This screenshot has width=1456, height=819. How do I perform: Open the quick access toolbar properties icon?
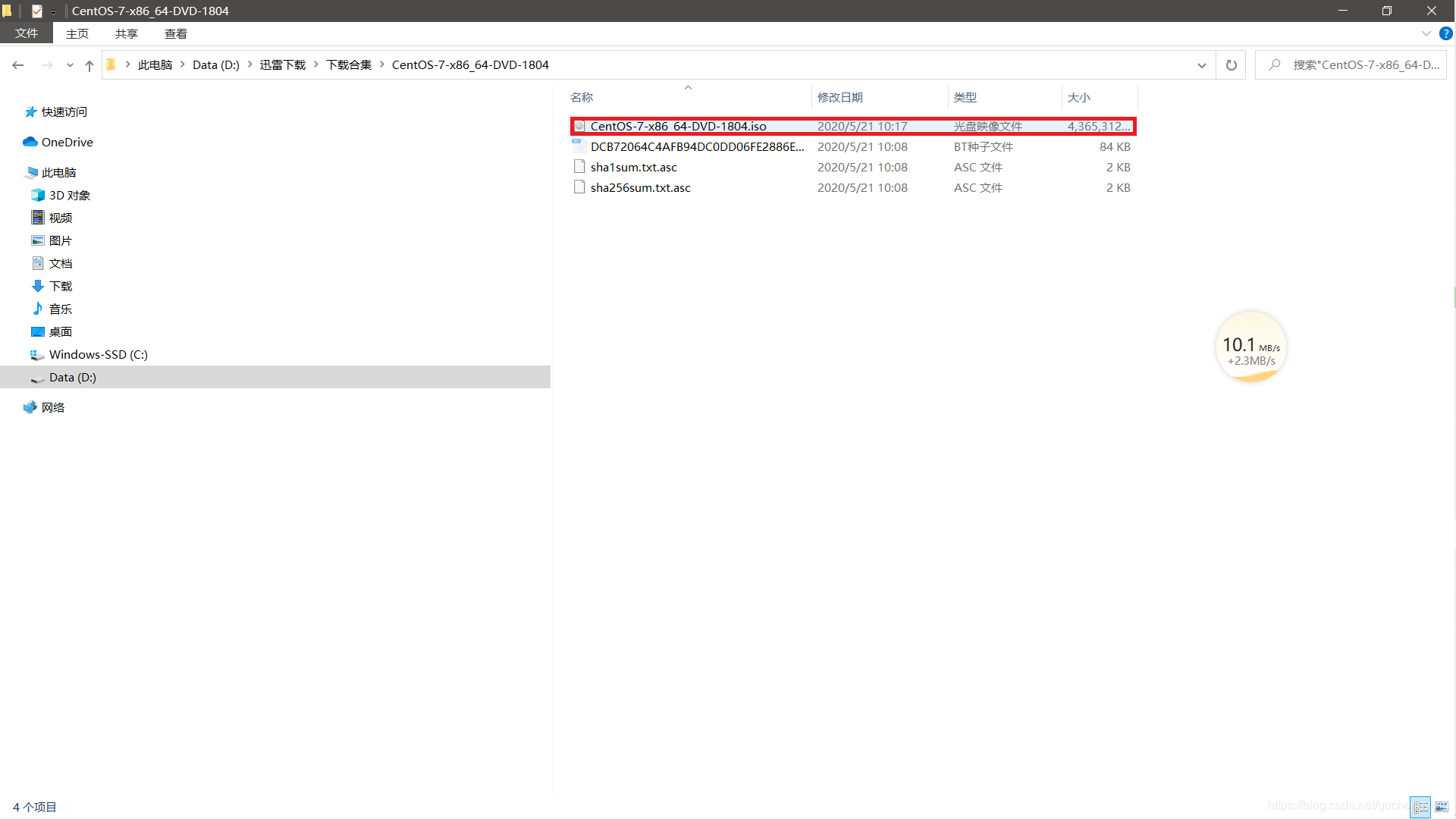tap(36, 11)
